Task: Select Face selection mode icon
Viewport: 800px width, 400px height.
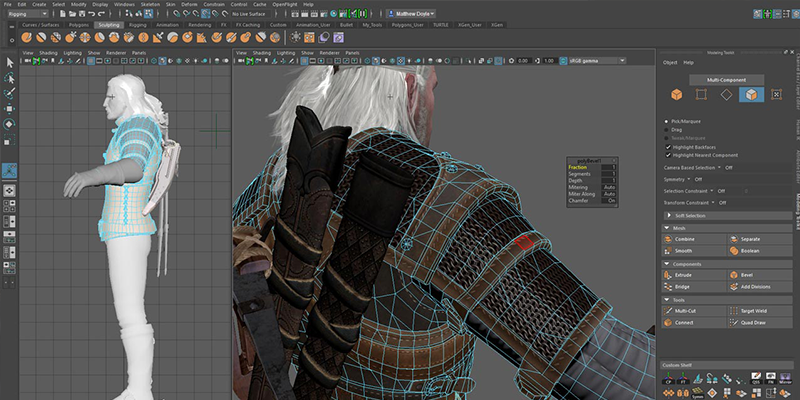Action: [752, 94]
